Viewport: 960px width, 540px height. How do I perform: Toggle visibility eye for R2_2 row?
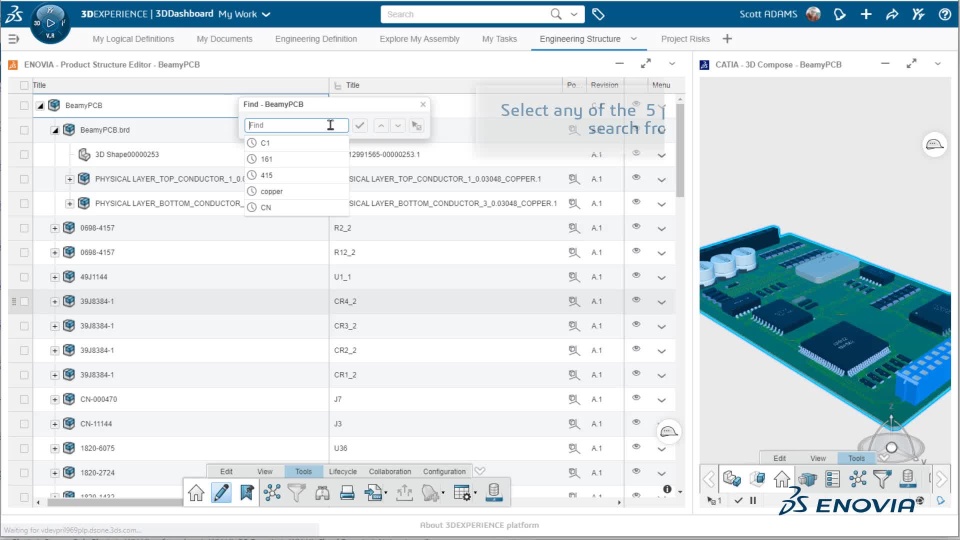(636, 227)
